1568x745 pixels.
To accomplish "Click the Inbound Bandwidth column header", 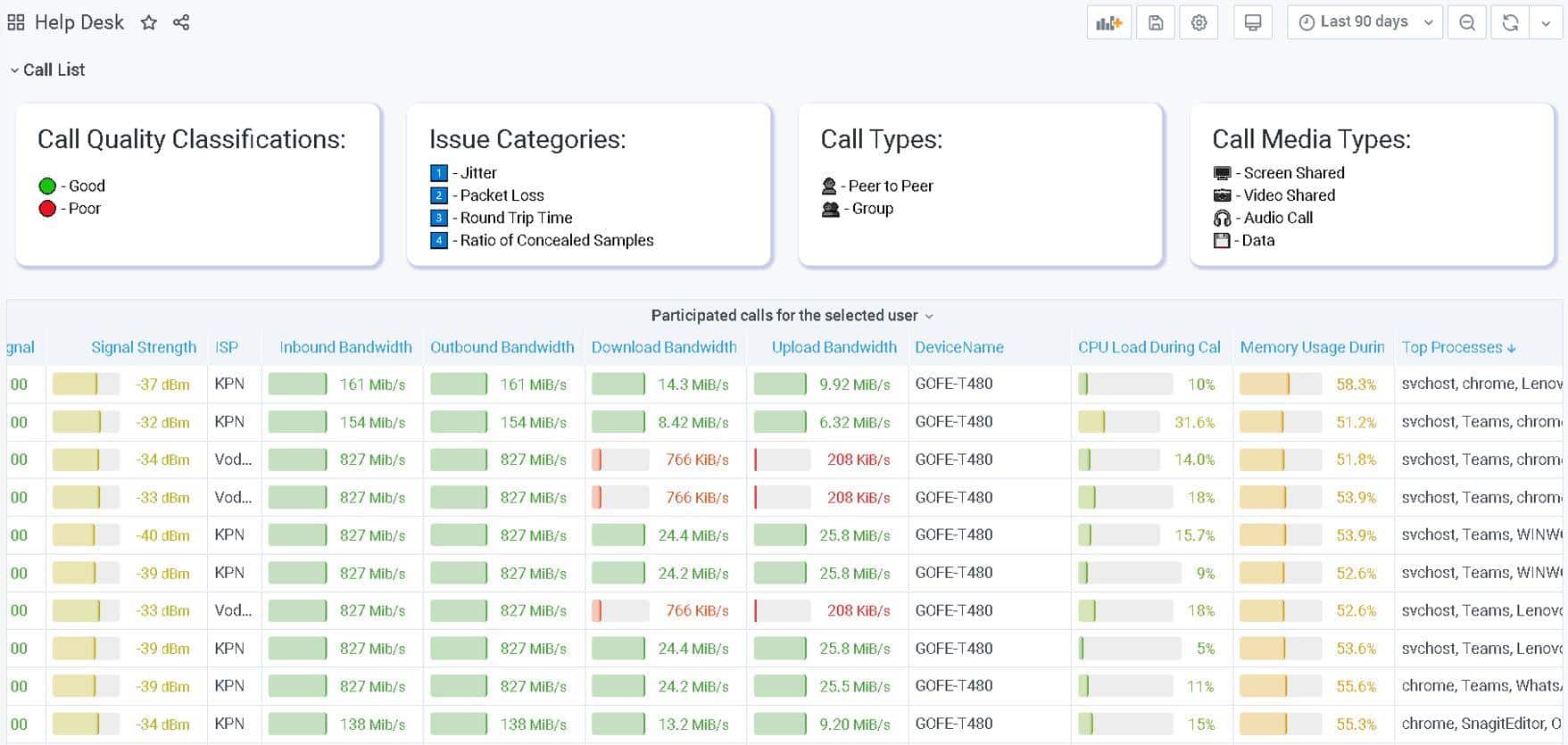I will tap(345, 347).
